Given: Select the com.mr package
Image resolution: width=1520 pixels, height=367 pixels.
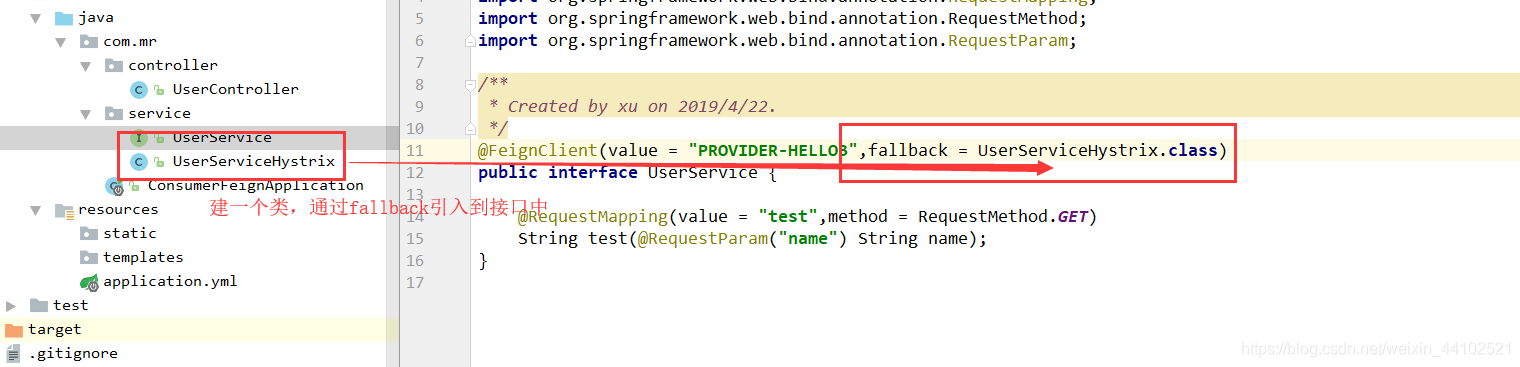Looking at the screenshot, I should coord(130,41).
